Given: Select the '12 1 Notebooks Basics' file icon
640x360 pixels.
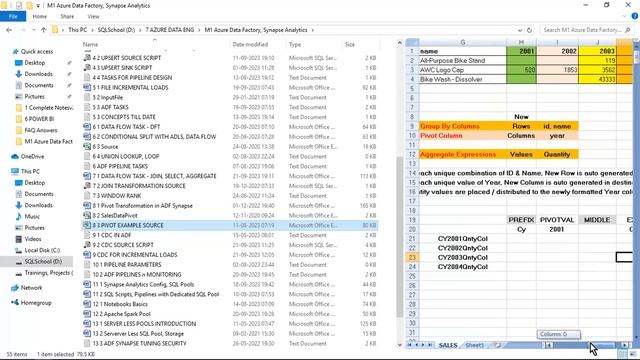Looking at the screenshot, I should click(x=87, y=304).
